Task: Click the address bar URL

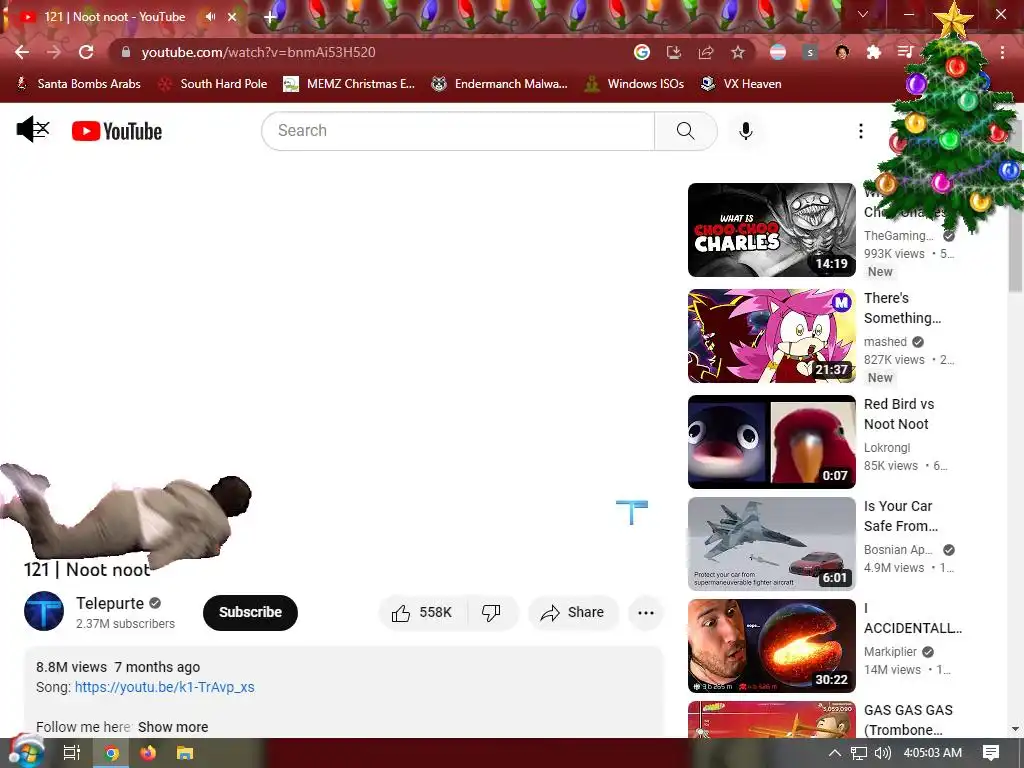Action: (259, 52)
